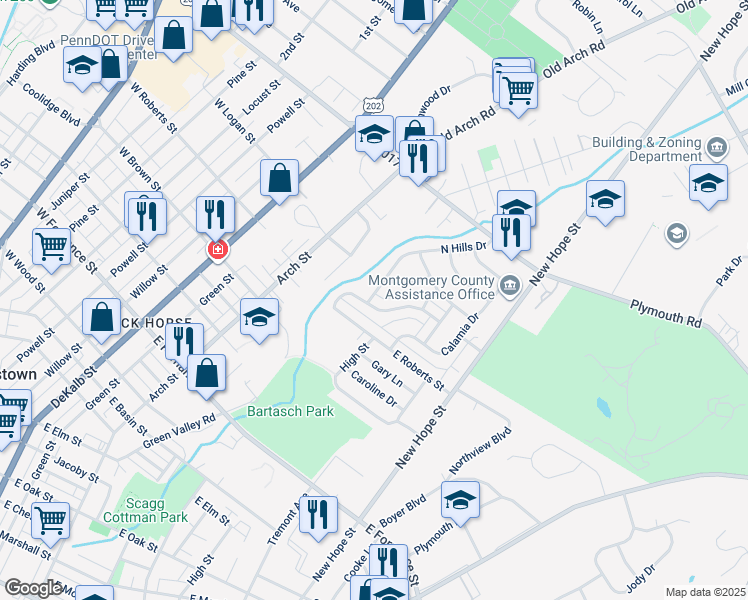Open the shopping bag pin above Green Valley Rd
This screenshot has height=600, width=748.
[207, 373]
